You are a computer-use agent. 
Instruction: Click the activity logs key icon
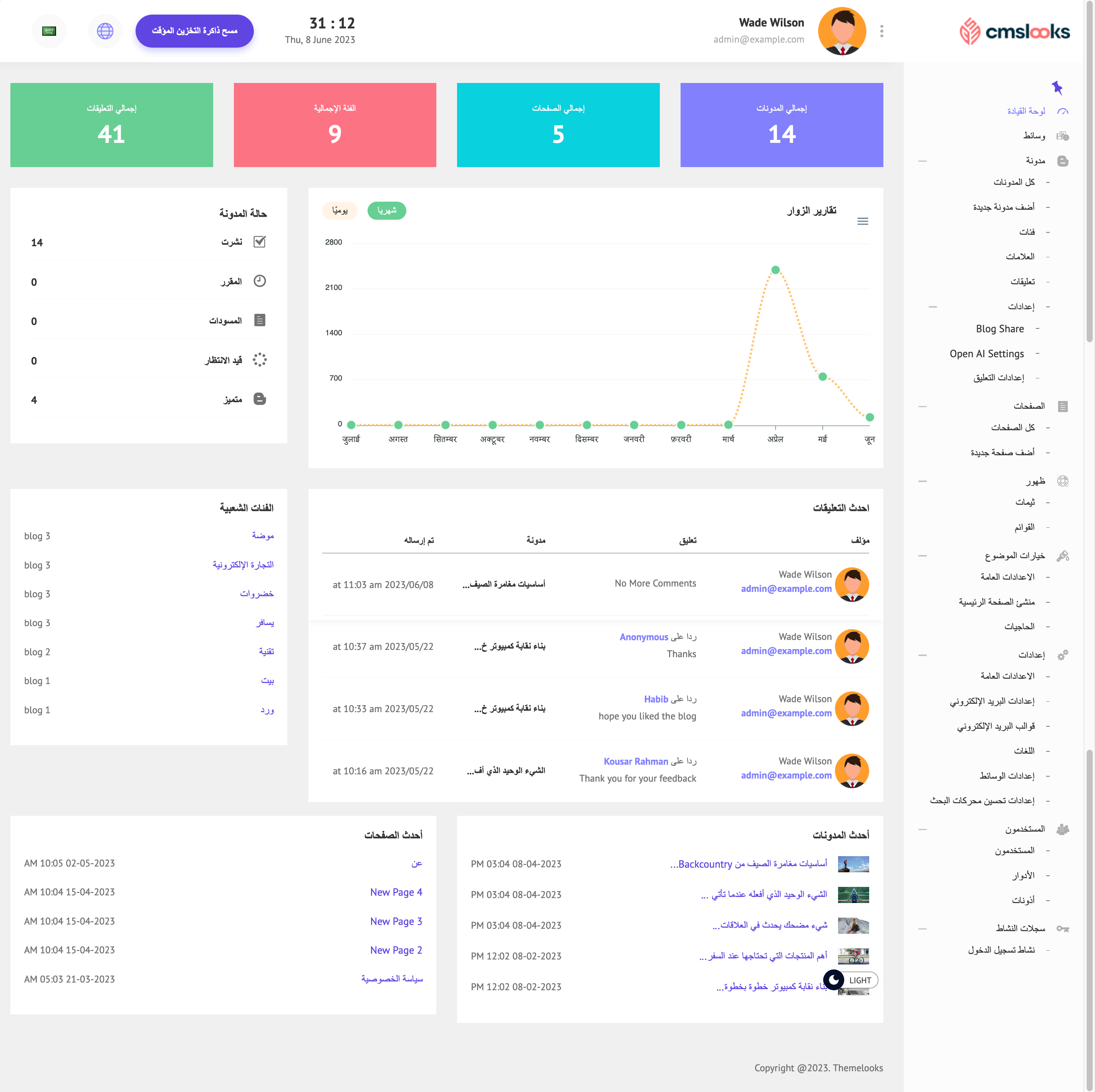tap(1063, 928)
